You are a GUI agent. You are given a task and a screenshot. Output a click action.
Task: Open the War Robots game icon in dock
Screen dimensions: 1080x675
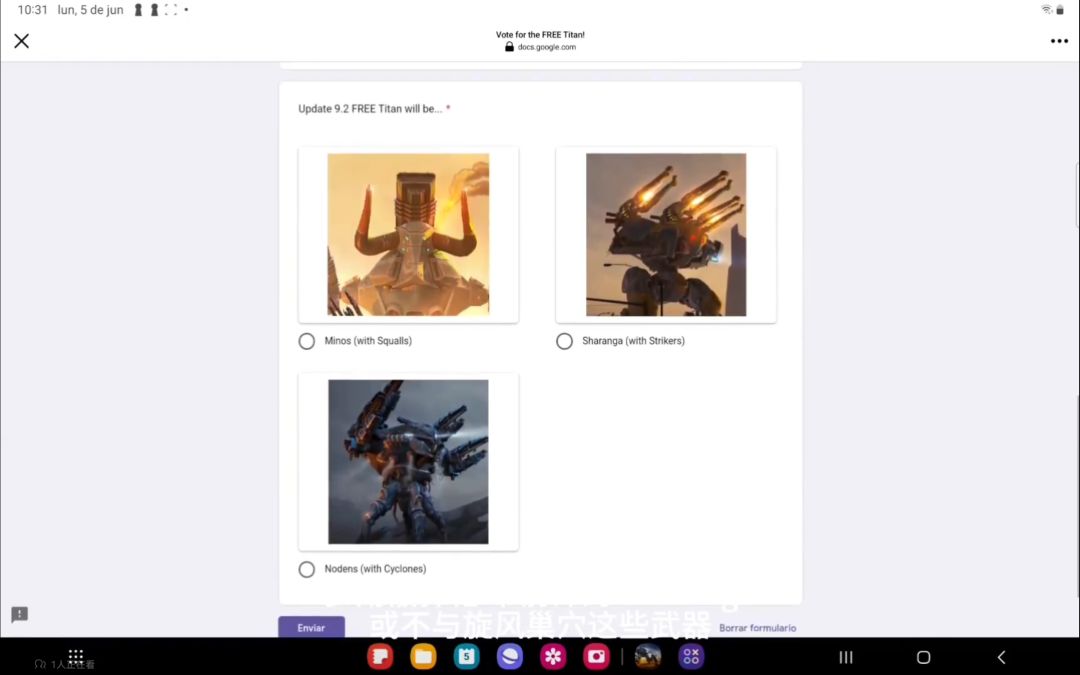coord(647,656)
